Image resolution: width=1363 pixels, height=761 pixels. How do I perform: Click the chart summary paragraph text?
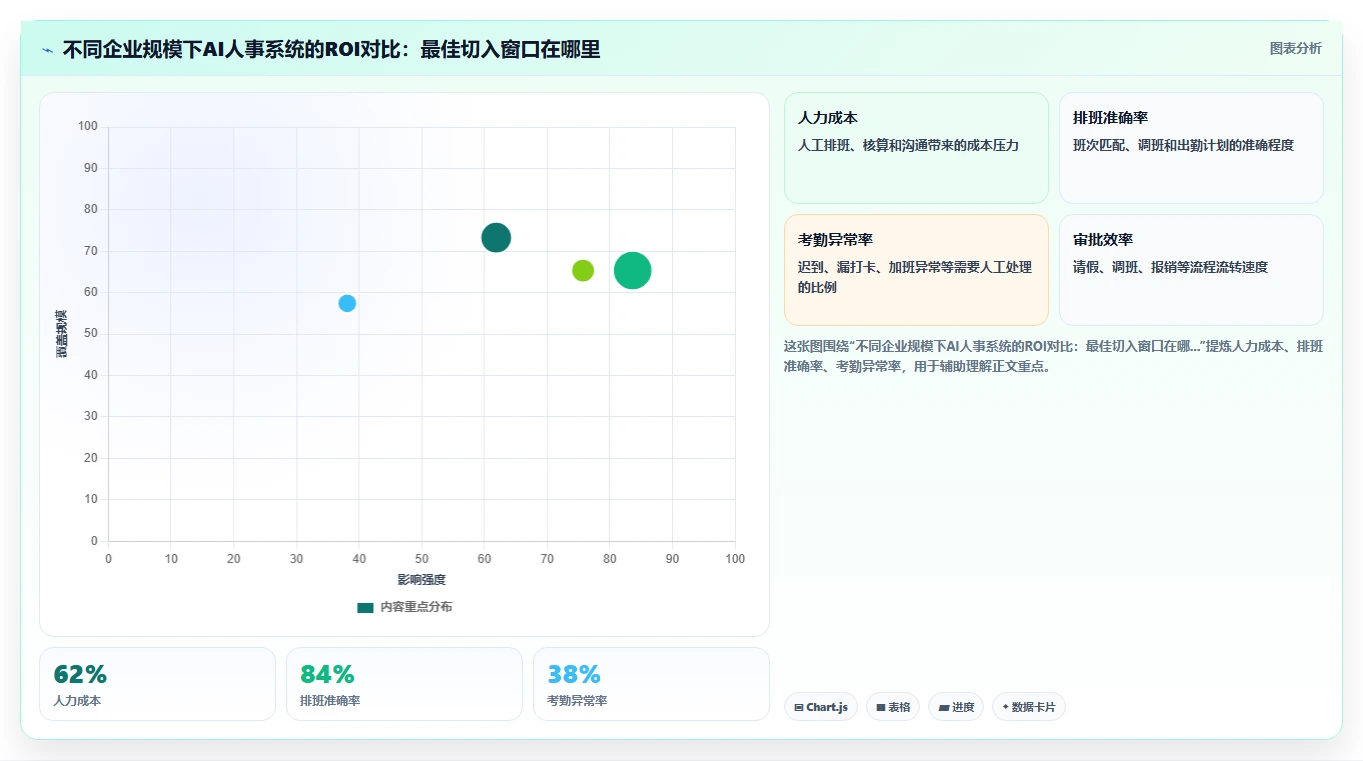[x=1053, y=356]
